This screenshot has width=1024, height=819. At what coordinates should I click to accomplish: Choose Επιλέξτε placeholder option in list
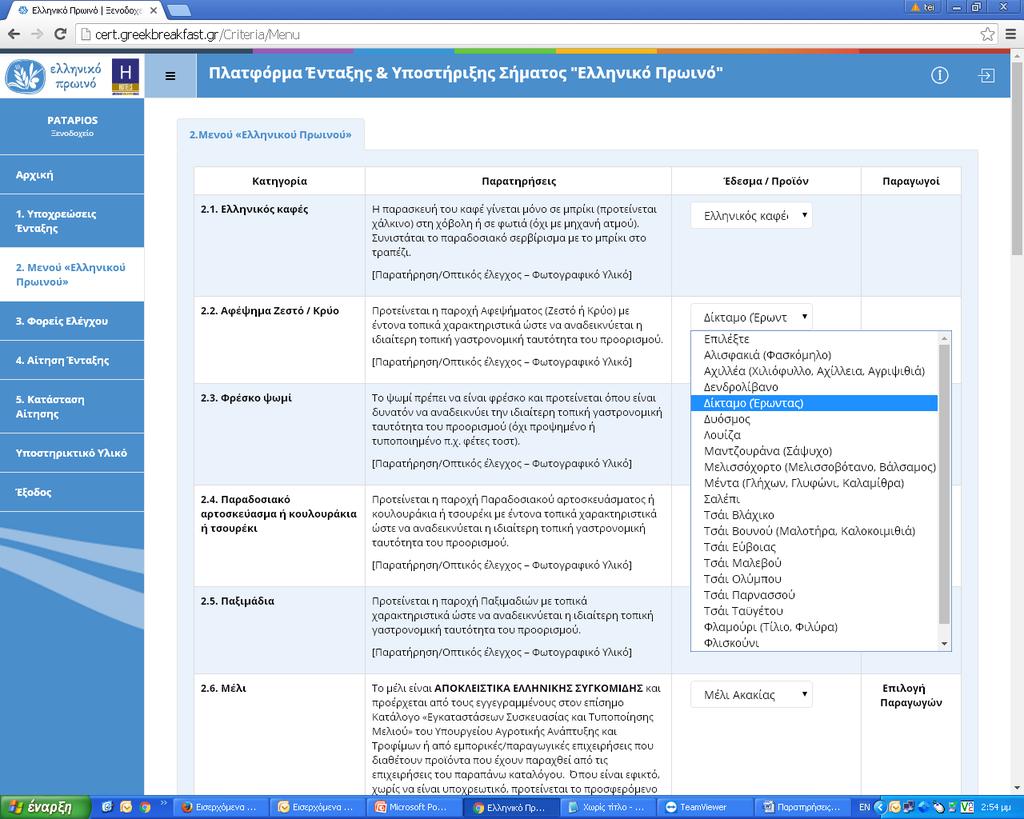tap(814, 339)
